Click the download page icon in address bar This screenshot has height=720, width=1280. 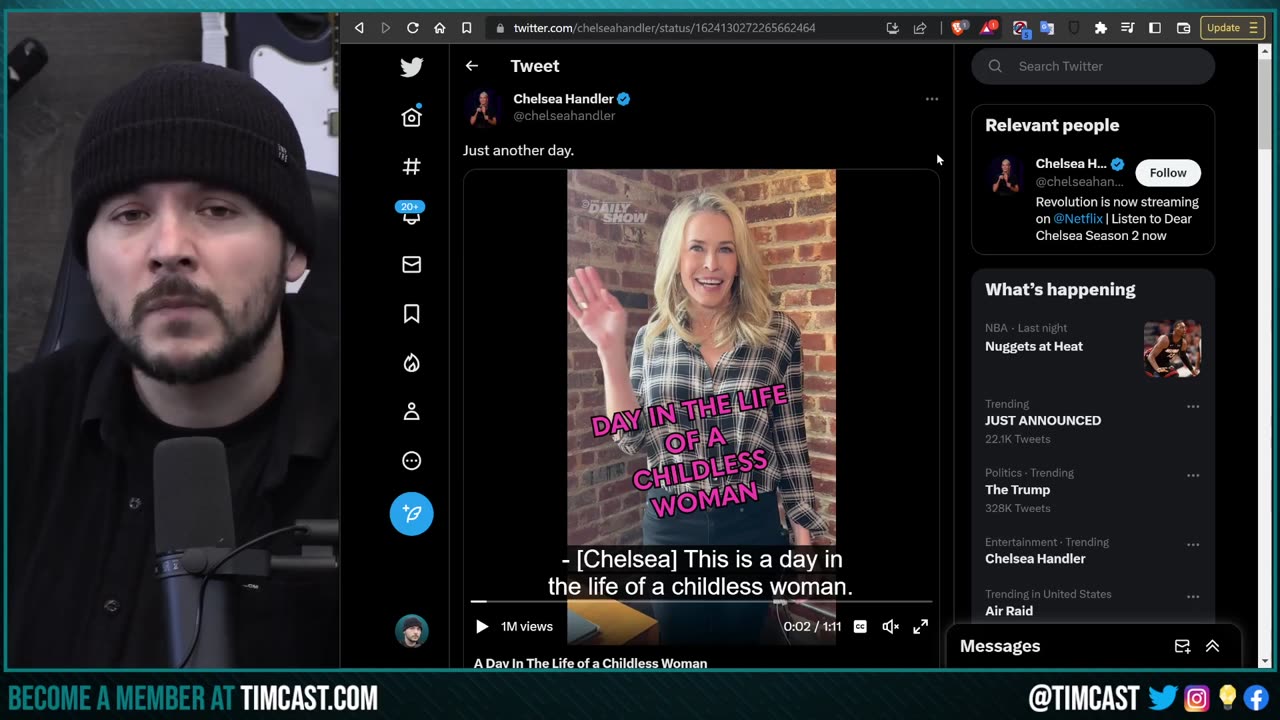892,28
